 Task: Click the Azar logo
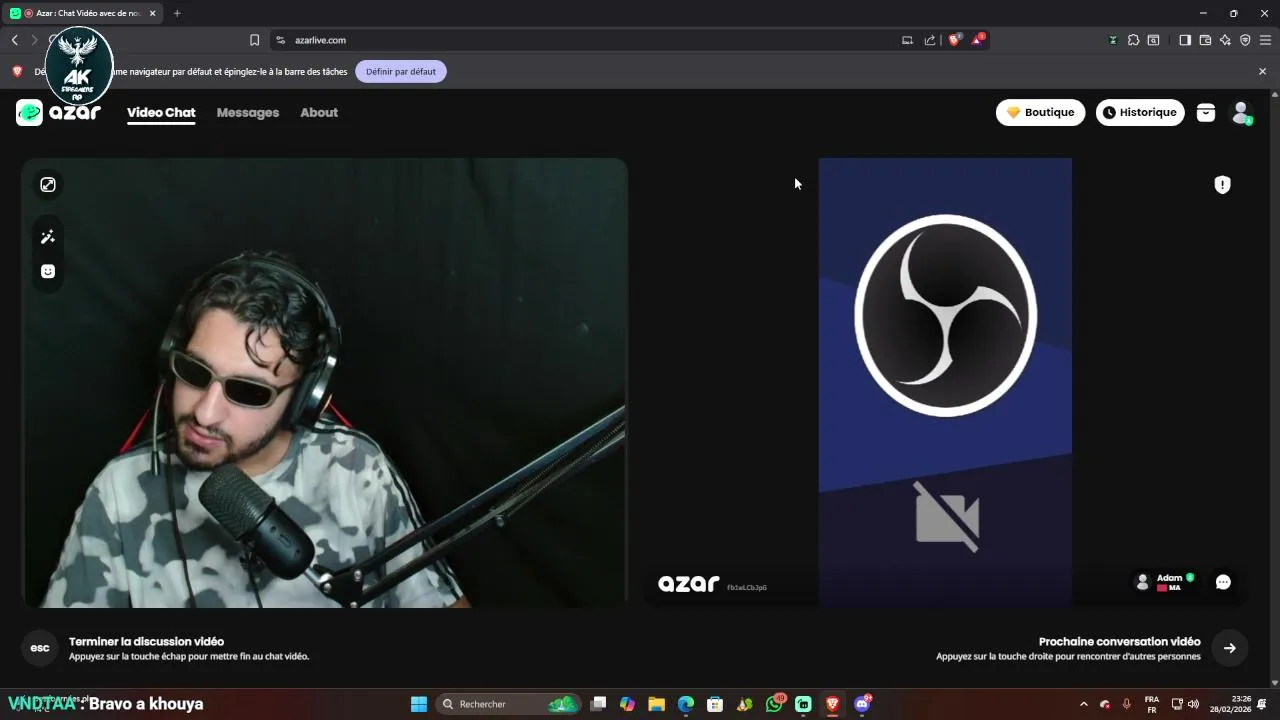point(58,112)
